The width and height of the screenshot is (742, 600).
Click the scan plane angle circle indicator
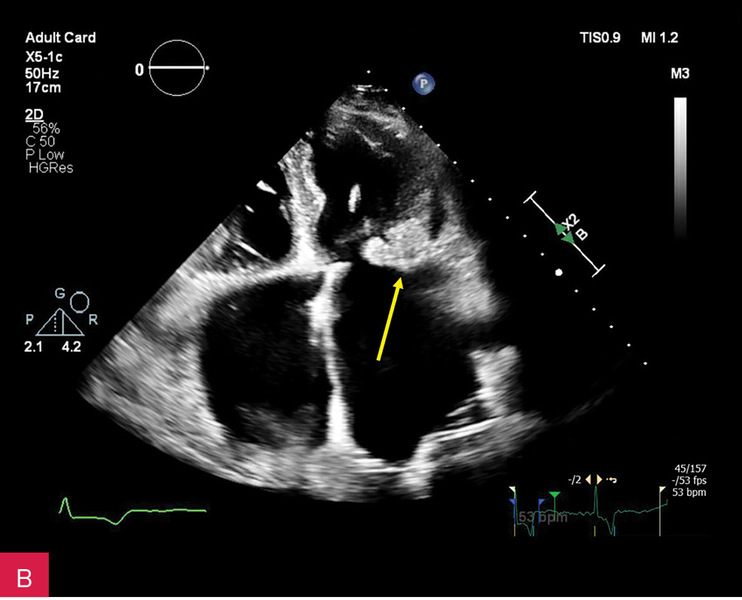point(181,68)
